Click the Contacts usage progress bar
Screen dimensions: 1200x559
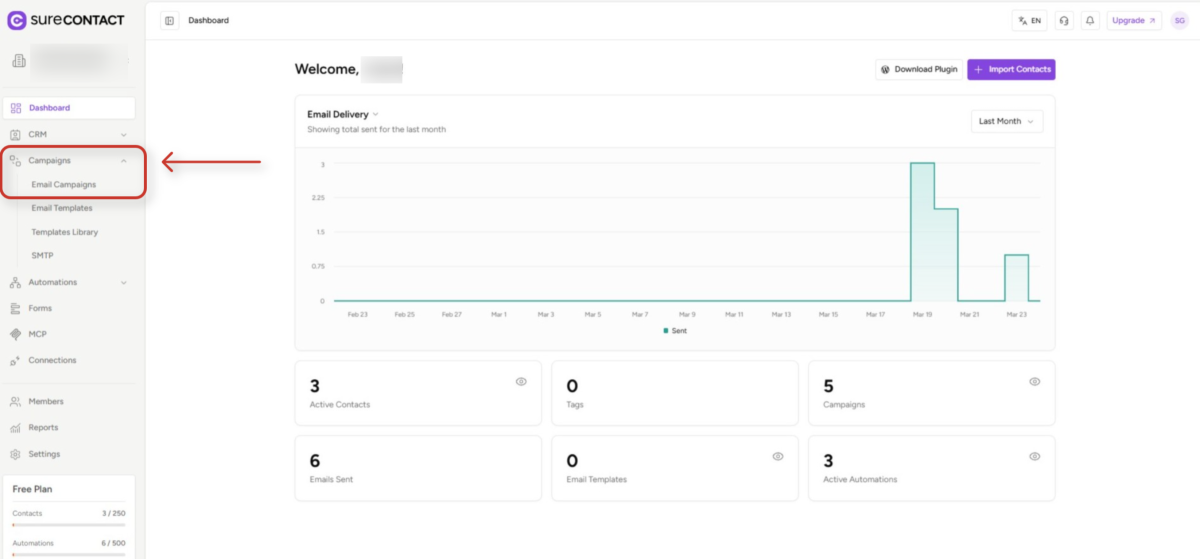(x=69, y=524)
